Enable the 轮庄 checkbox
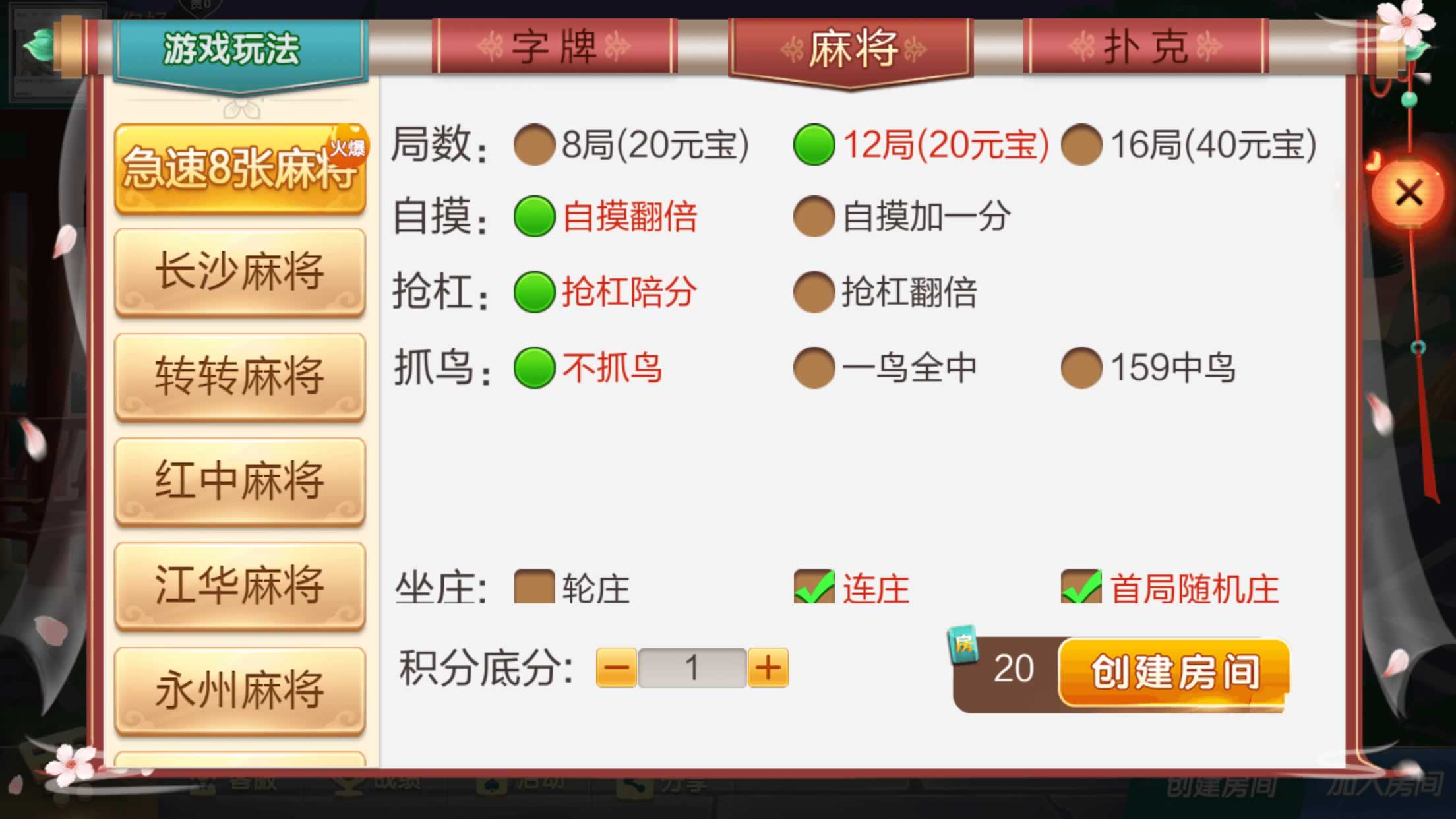1456x819 pixels. (534, 587)
